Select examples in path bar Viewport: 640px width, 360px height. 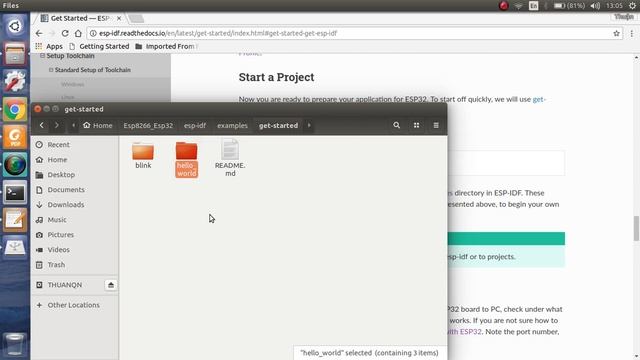pyautogui.click(x=232, y=125)
